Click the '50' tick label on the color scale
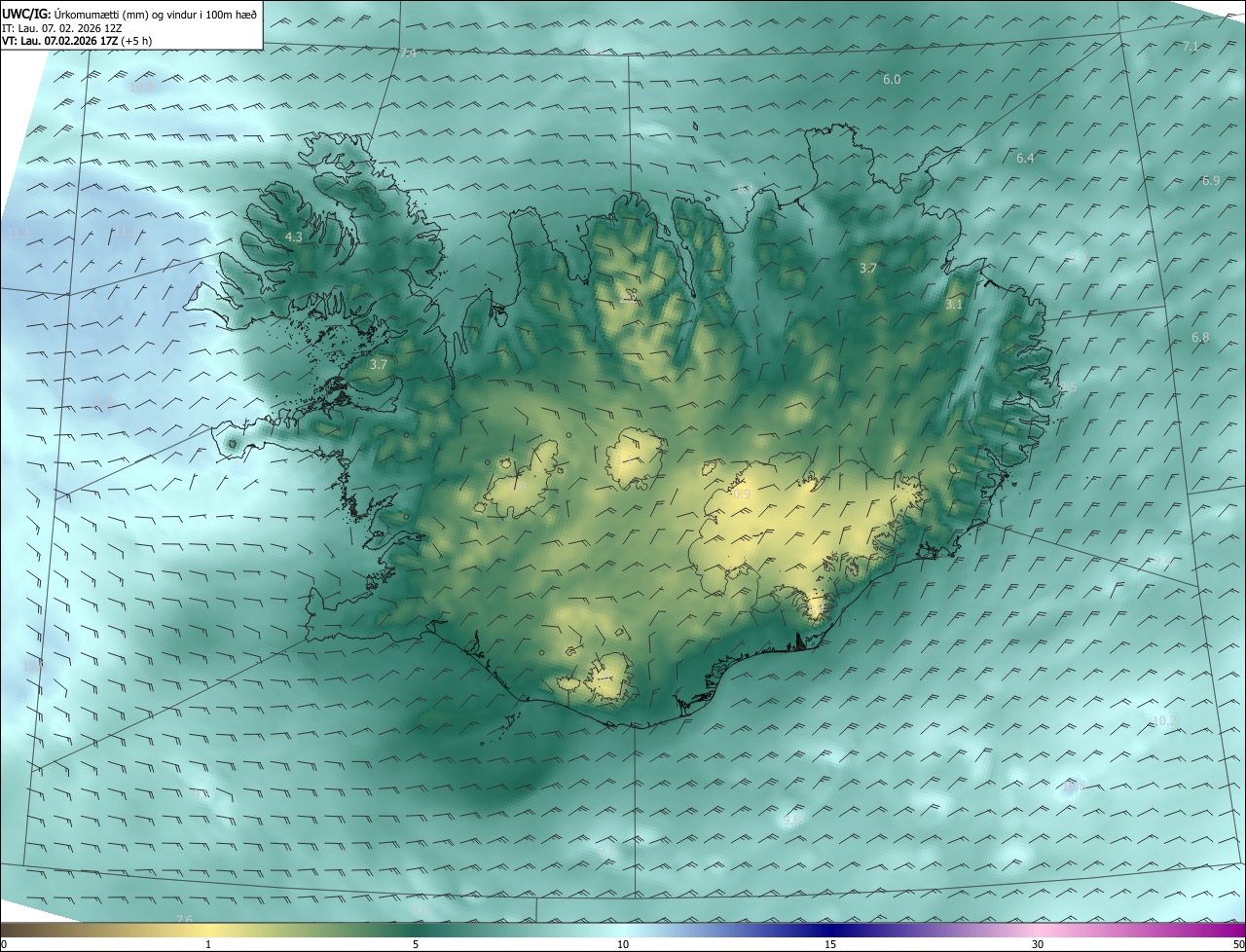The width and height of the screenshot is (1246, 952). tap(1238, 944)
